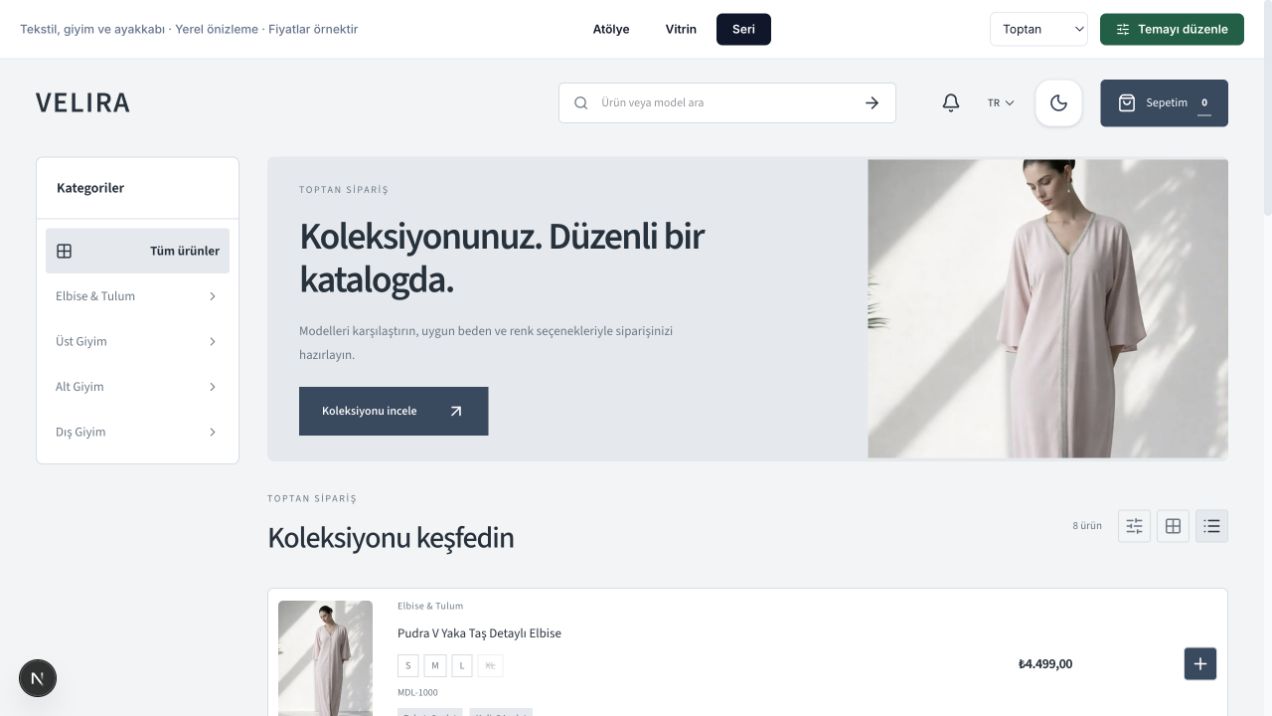Expand Dış Giyim category
1272x716 pixels.
tap(137, 432)
